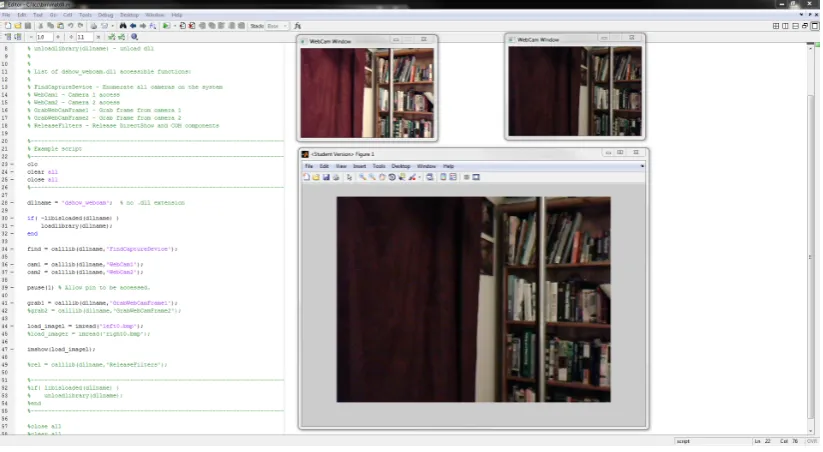The height and width of the screenshot is (452, 823).
Task: Click the right WebCam Window video preview
Action: (575, 91)
